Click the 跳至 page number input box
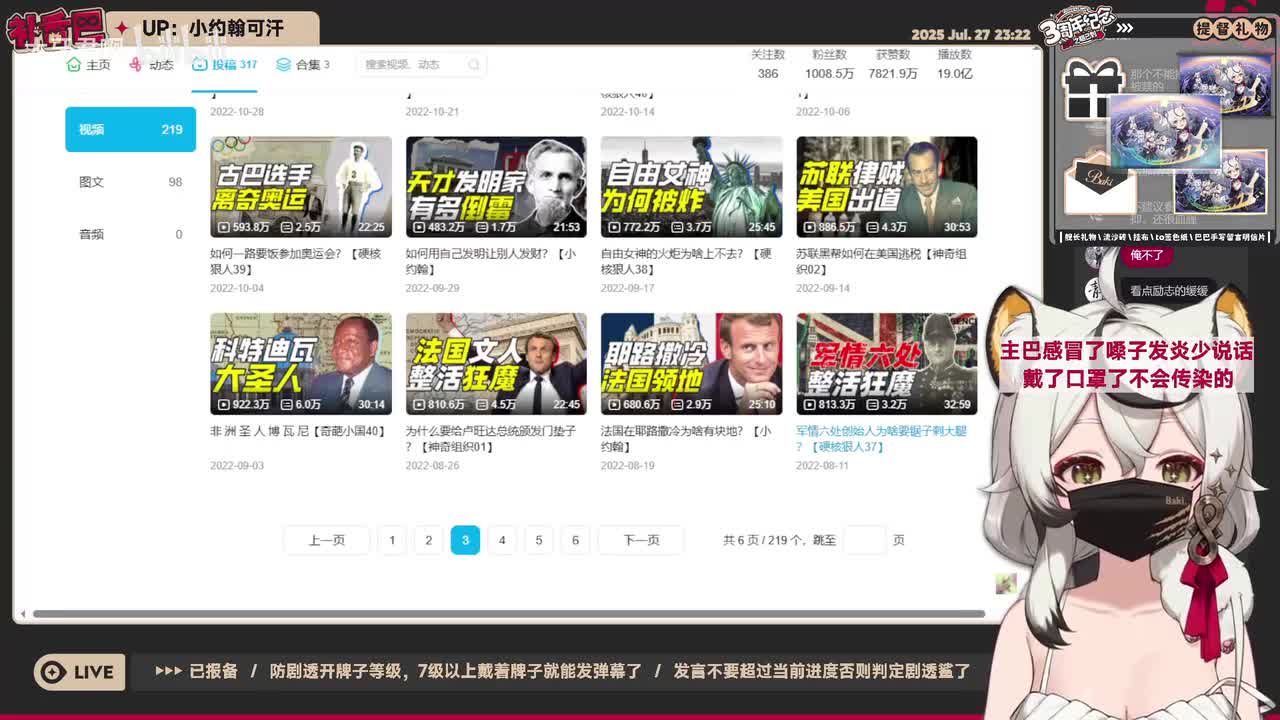 [865, 540]
